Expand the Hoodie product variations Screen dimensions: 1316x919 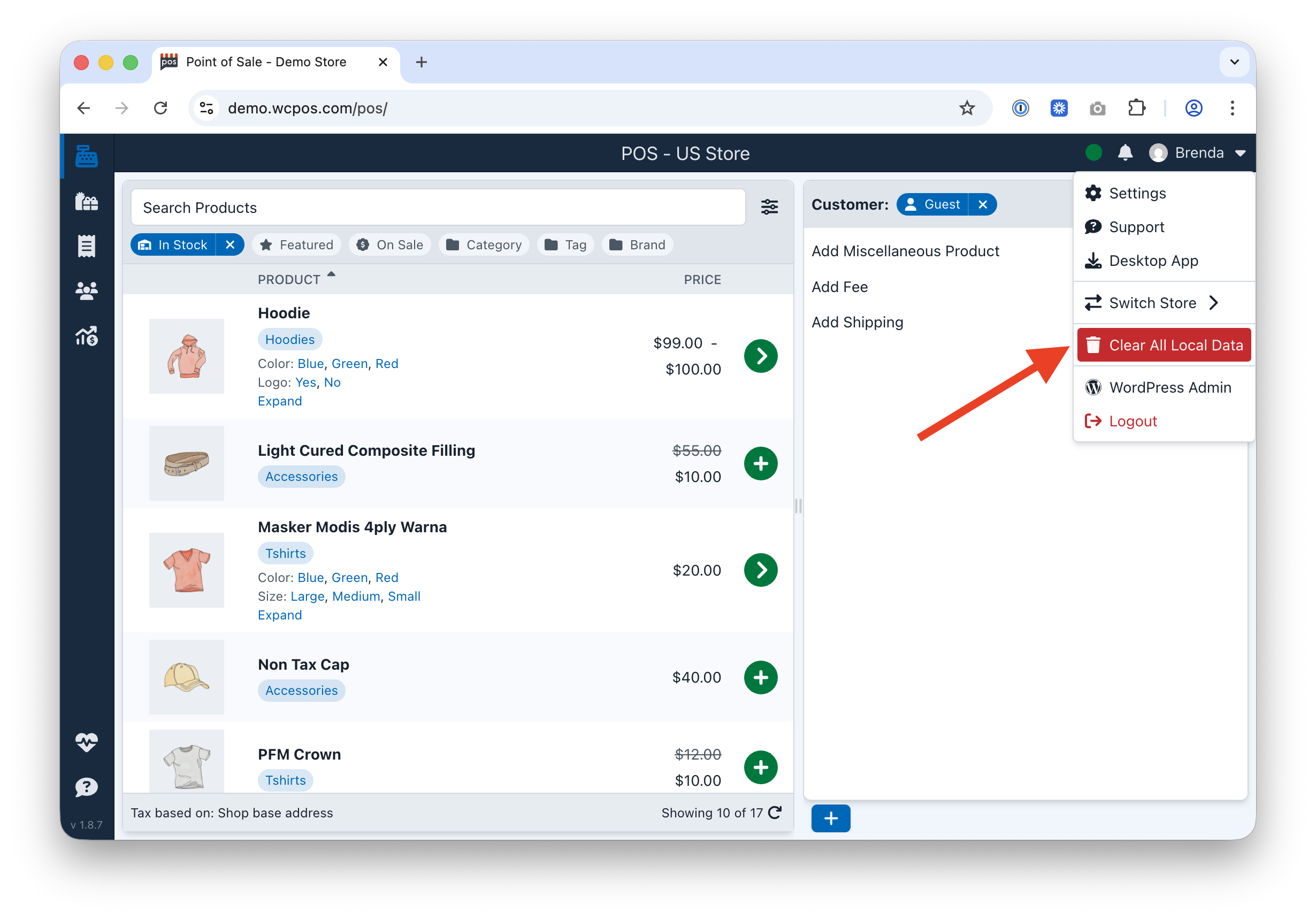[x=279, y=401]
